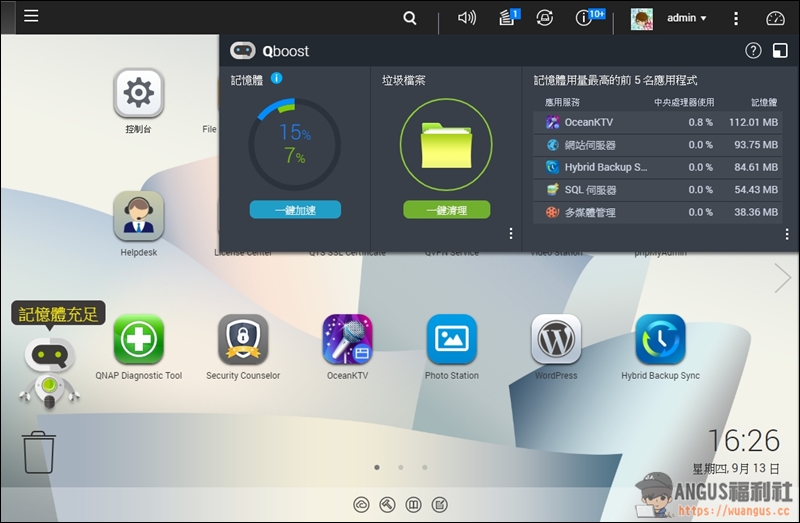The width and height of the screenshot is (800, 523).
Task: Click the 一鍵清理 clean button
Action: [447, 210]
